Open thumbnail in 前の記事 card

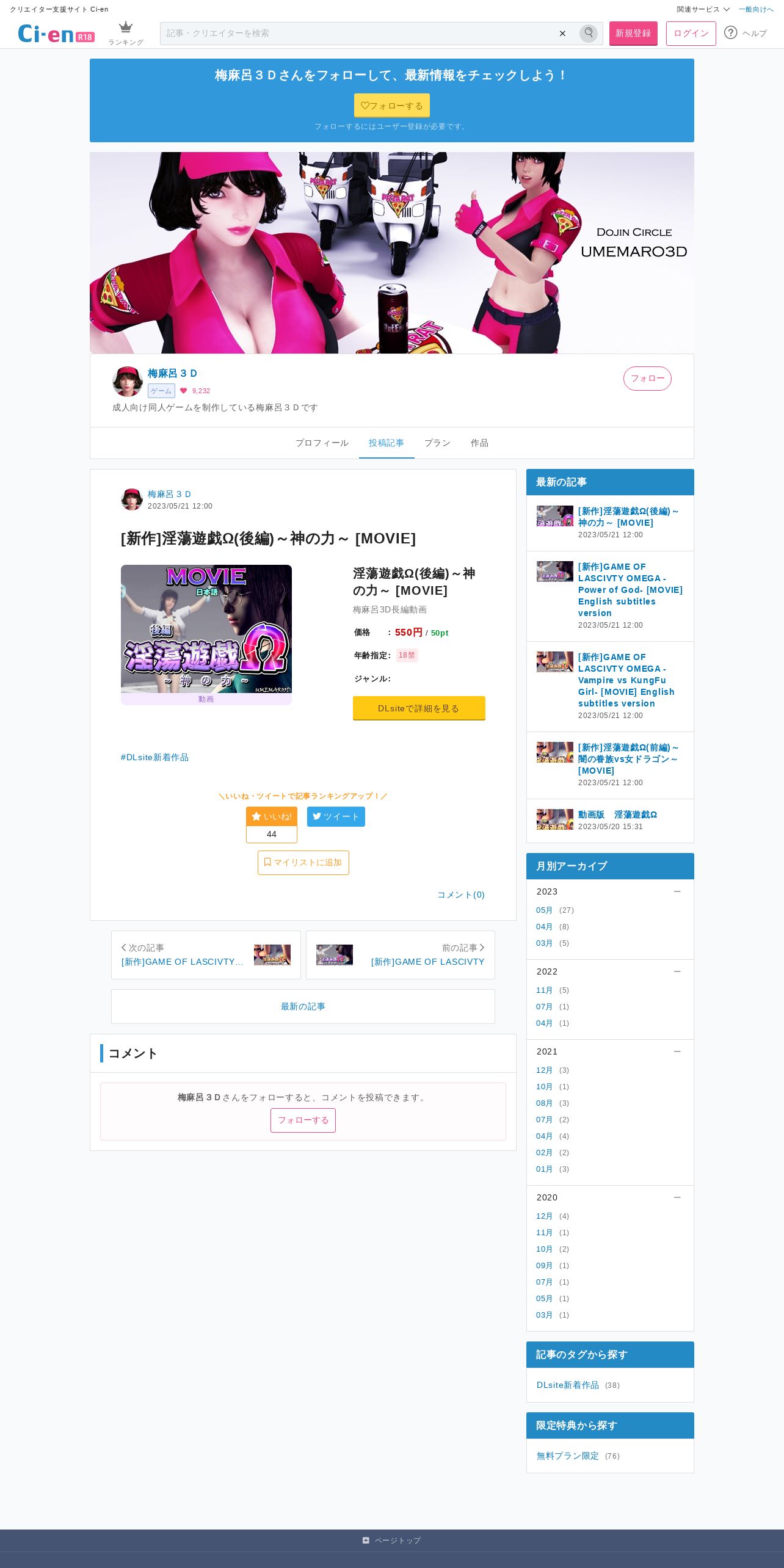[335, 955]
